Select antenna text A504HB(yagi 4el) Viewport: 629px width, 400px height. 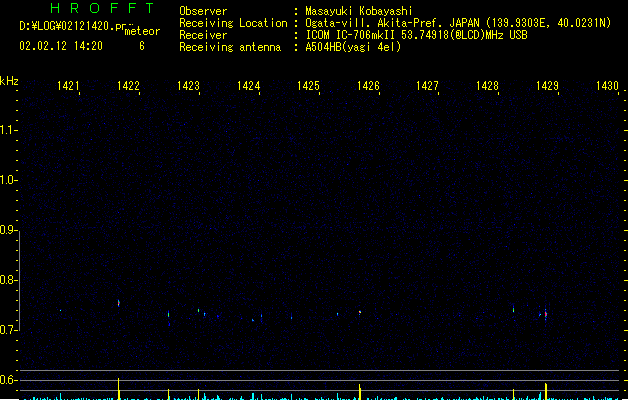353,47
